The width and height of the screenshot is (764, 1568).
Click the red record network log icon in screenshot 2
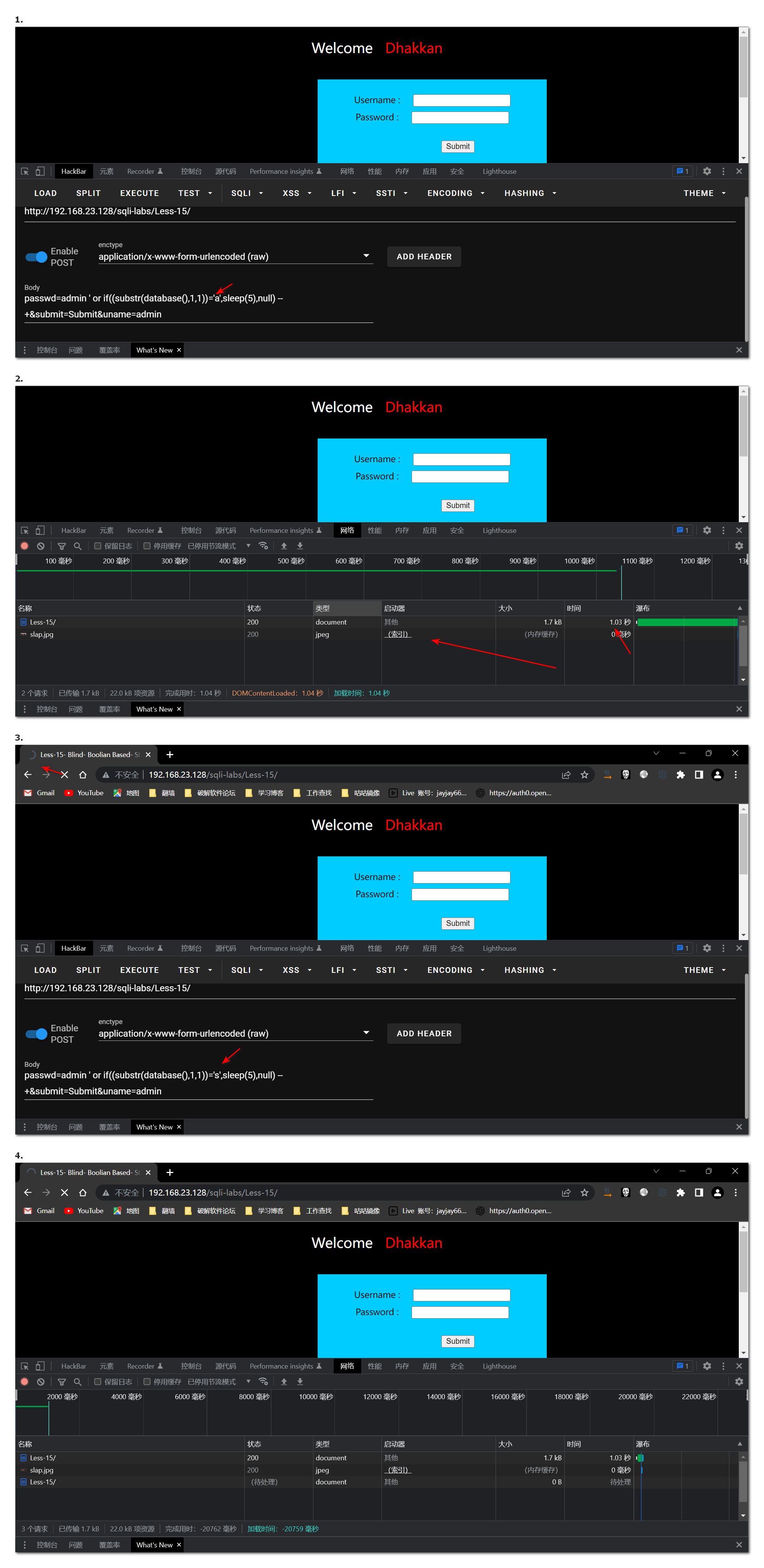[x=24, y=546]
